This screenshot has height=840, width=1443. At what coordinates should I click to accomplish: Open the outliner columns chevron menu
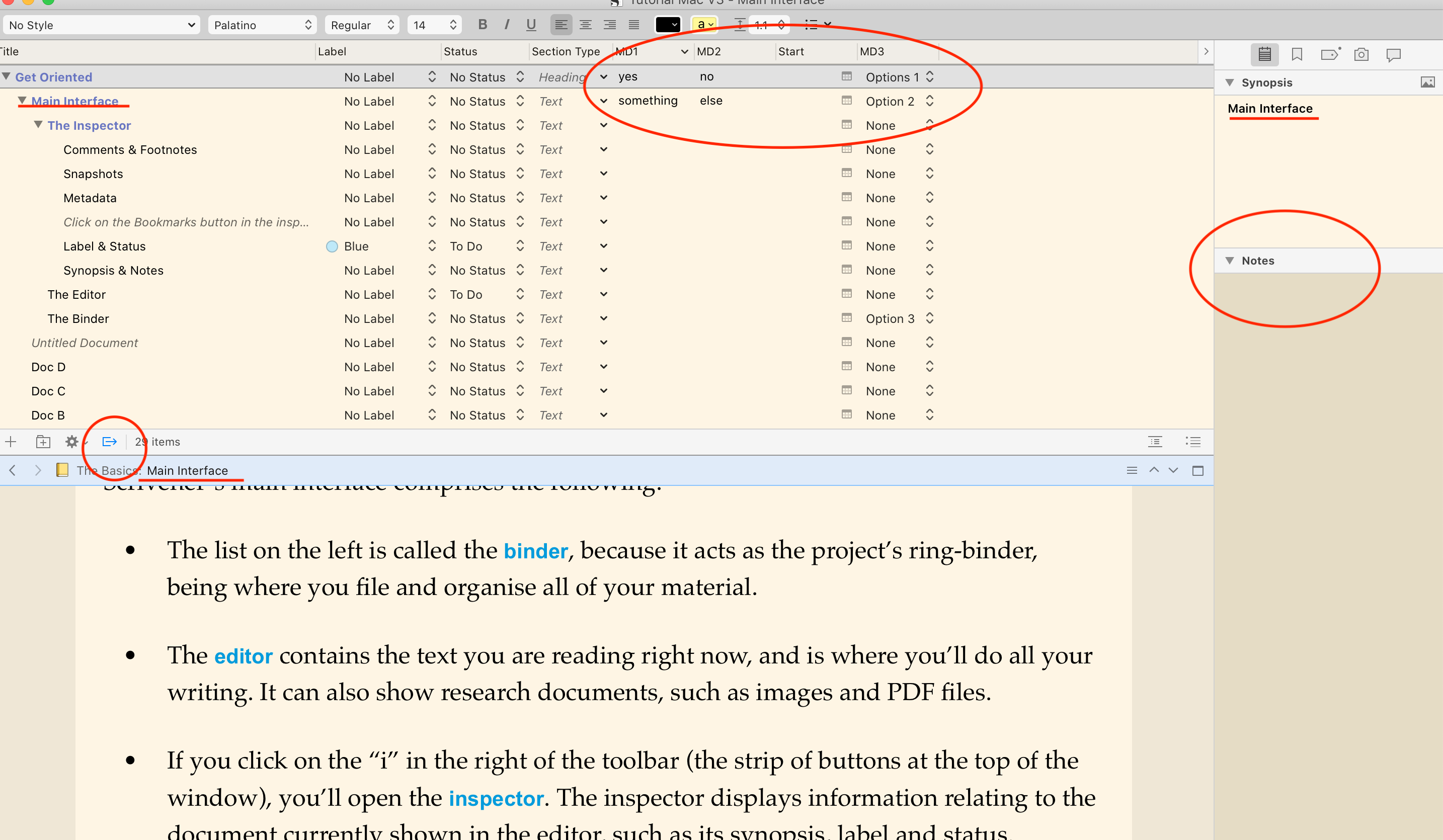tap(1206, 51)
